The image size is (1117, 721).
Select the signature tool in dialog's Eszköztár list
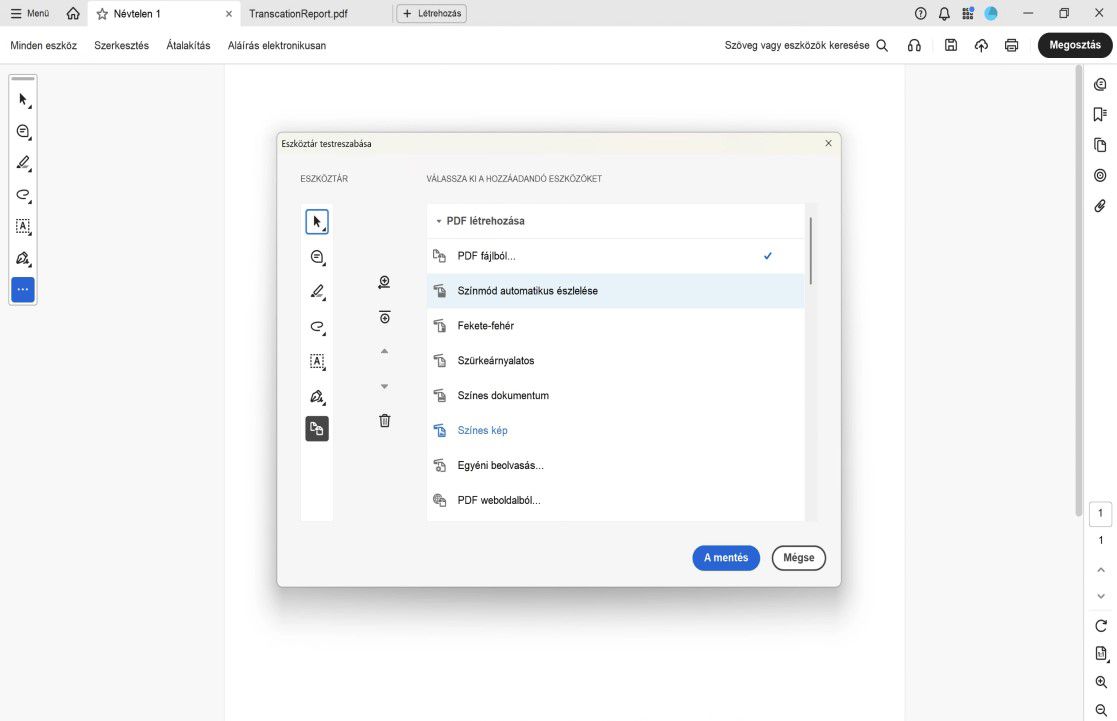[317, 396]
